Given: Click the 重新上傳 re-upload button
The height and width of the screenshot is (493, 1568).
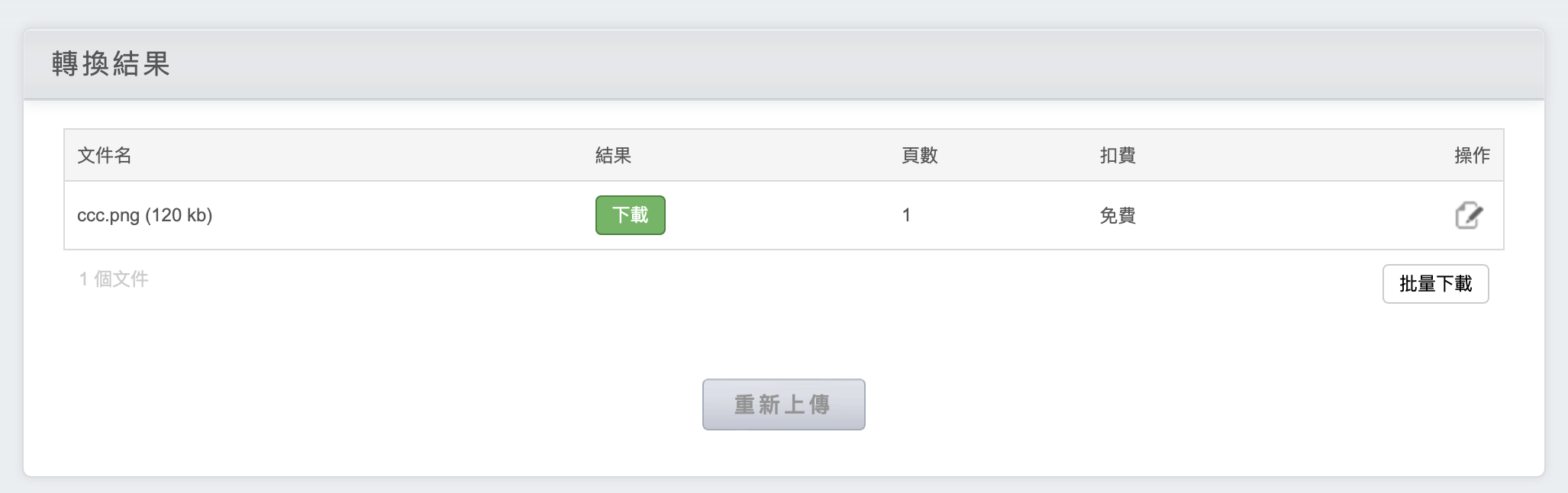Looking at the screenshot, I should [783, 404].
